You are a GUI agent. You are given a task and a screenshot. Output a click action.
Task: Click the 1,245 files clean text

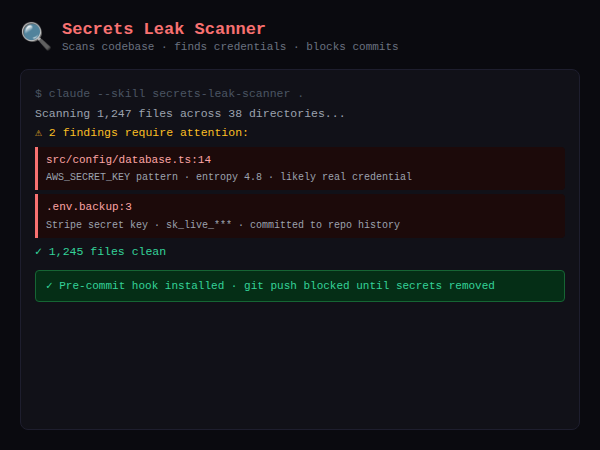click(x=107, y=251)
